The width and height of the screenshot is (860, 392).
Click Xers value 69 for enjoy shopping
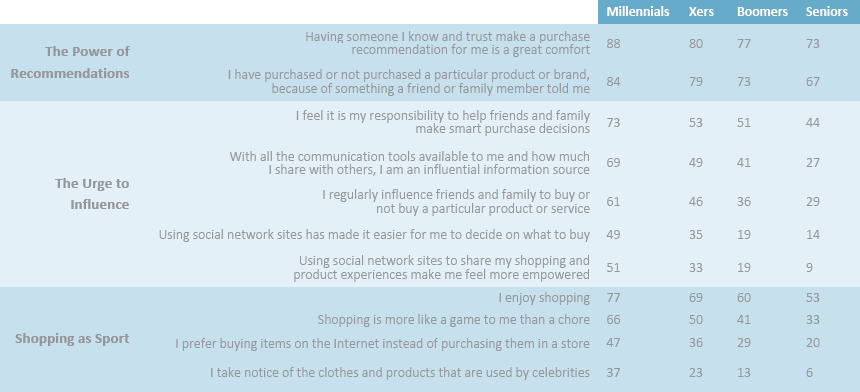pyautogui.click(x=696, y=298)
